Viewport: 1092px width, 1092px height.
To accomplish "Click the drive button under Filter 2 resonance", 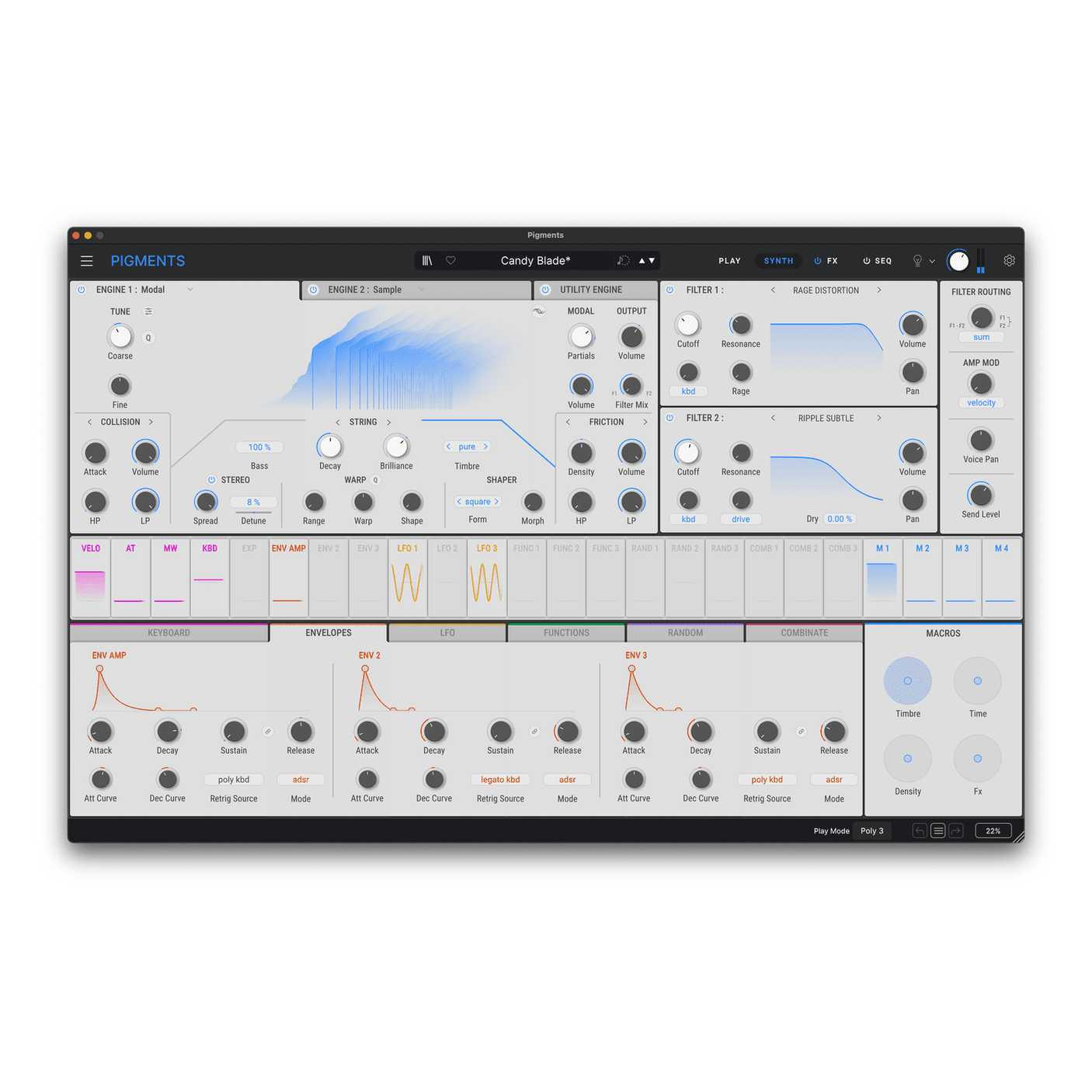I will pyautogui.click(x=740, y=518).
